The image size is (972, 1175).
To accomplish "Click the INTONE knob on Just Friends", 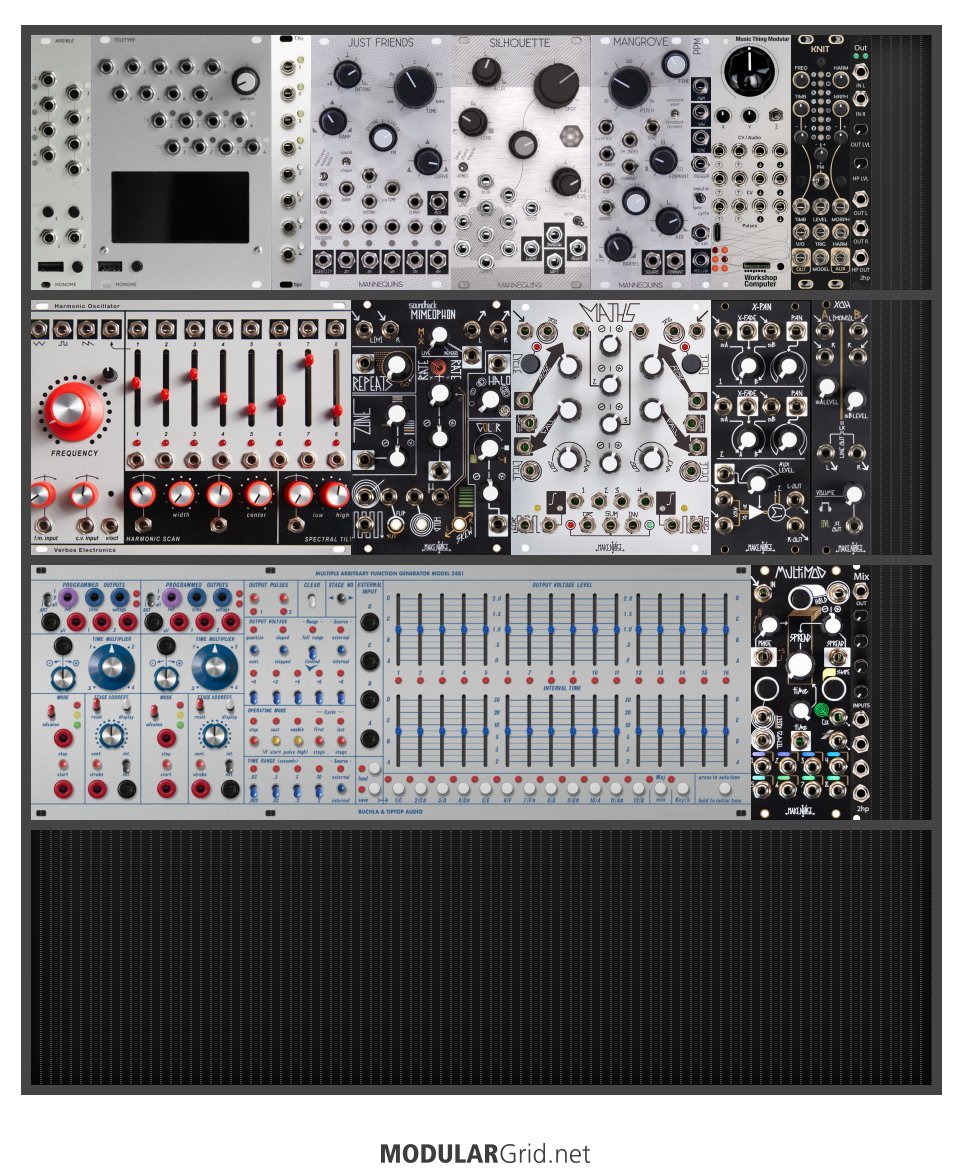I will 347,73.
